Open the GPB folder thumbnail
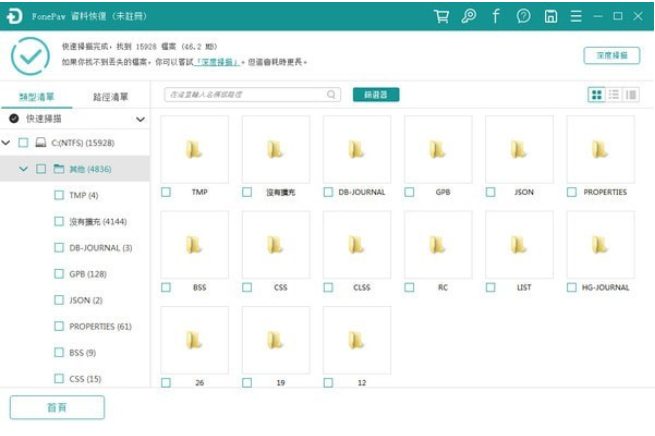This screenshot has height=436, width=655. [438, 150]
